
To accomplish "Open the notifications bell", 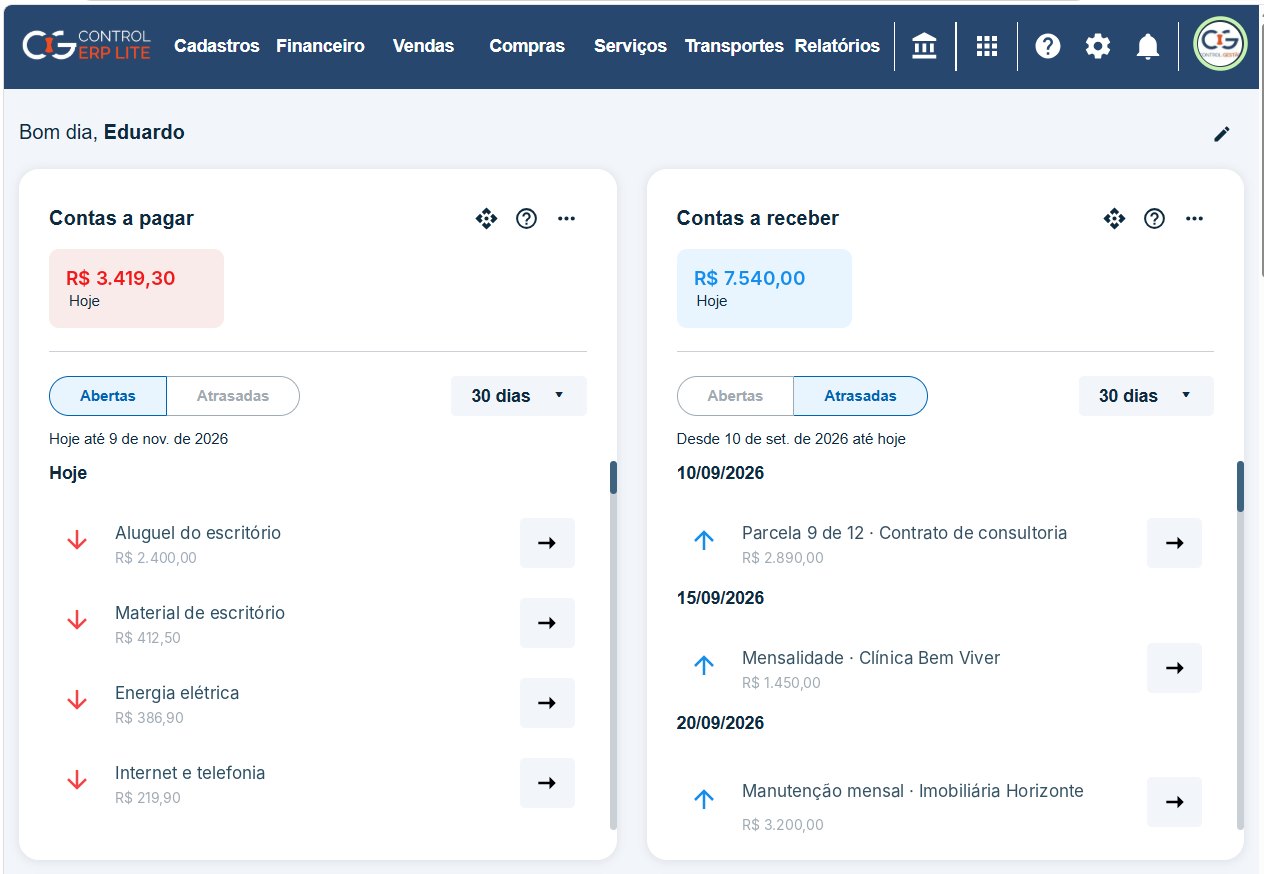I will point(1148,46).
